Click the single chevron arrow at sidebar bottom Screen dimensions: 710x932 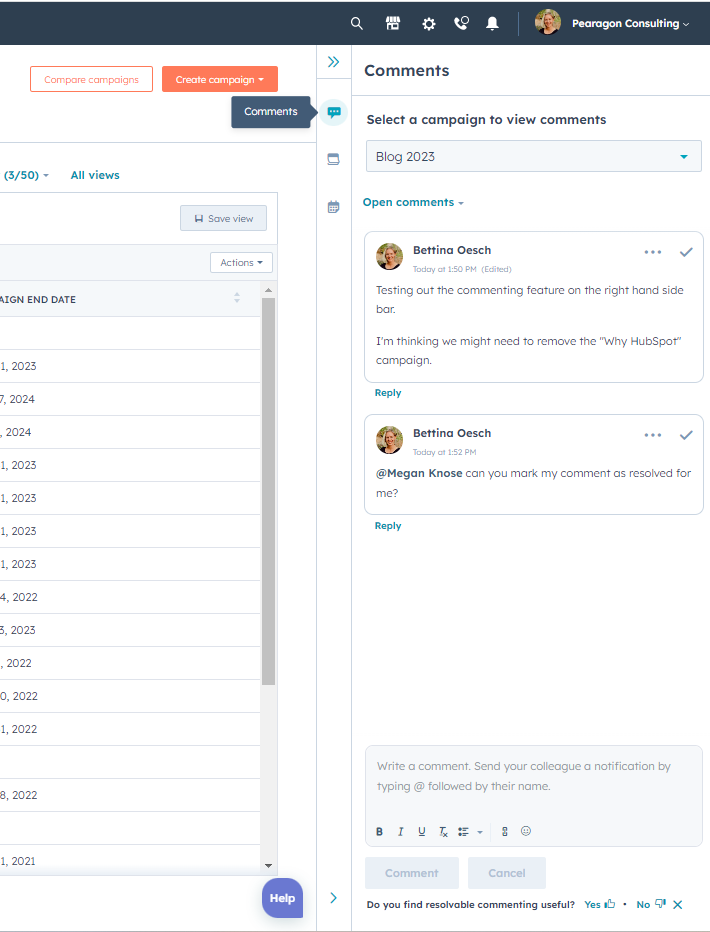click(x=333, y=898)
